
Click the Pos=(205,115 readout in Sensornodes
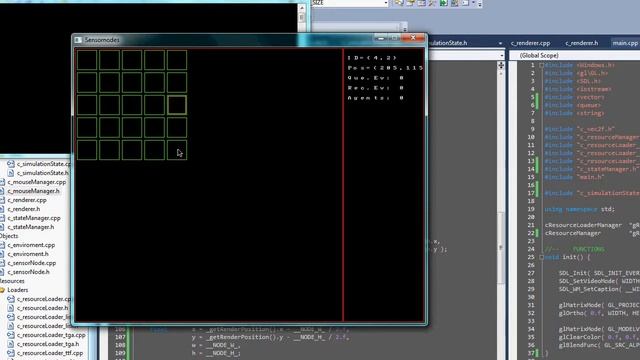pos(385,68)
